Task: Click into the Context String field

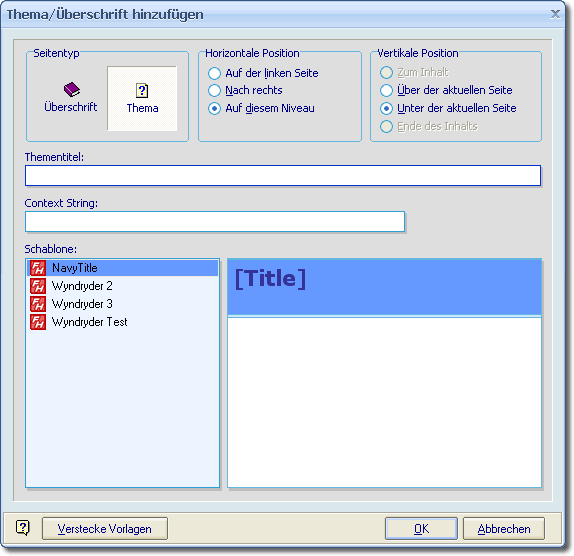Action: [x=215, y=221]
